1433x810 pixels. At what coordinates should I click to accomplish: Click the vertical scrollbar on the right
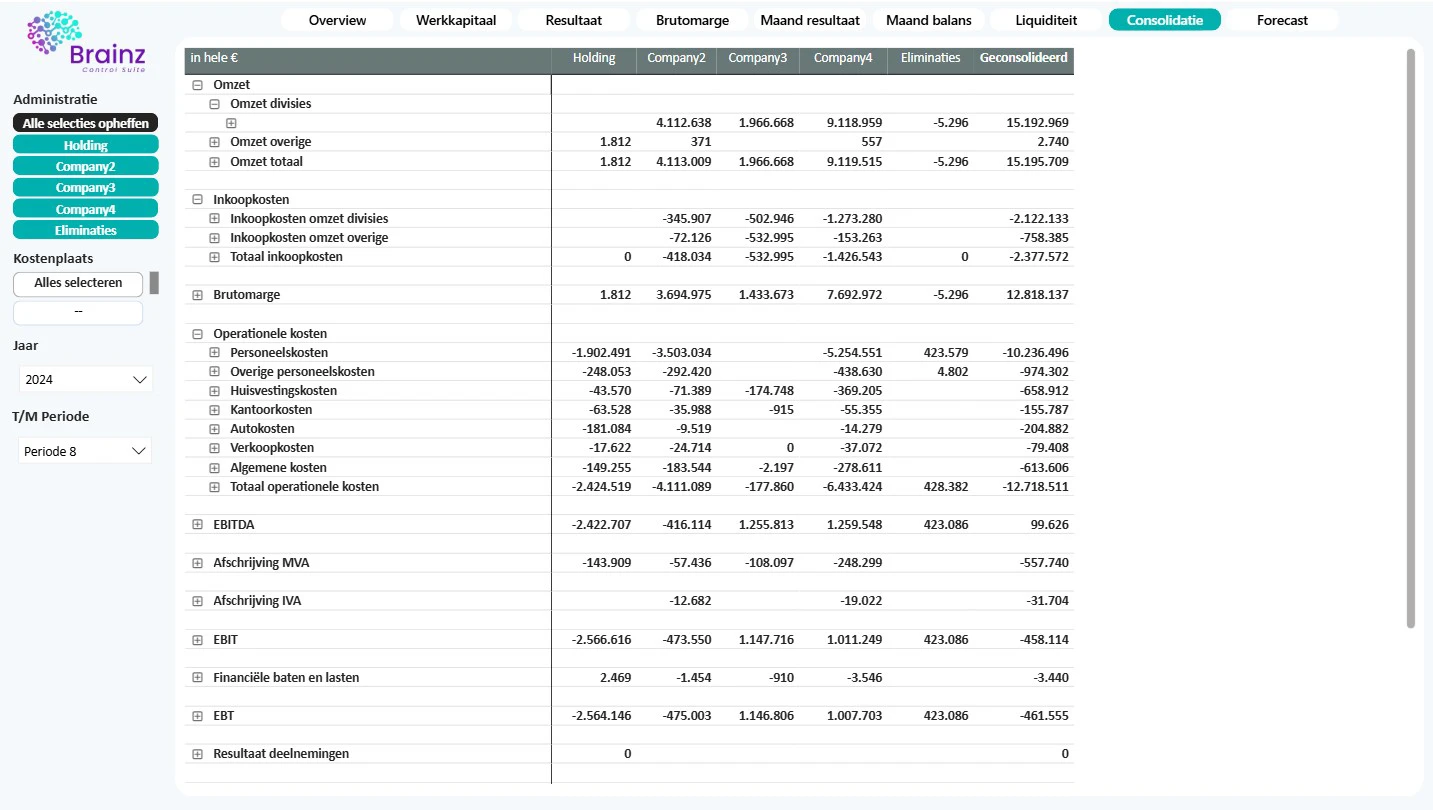1411,338
